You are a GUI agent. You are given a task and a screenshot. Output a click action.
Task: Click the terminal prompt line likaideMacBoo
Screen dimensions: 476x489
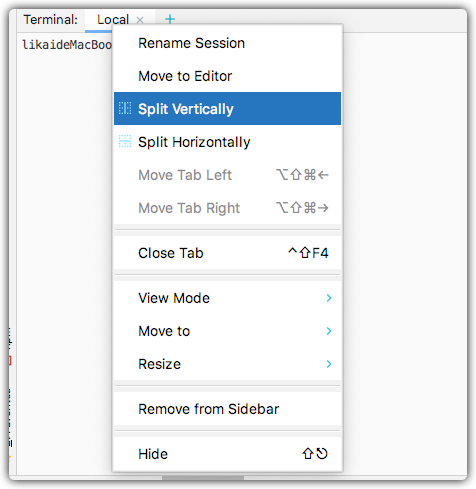point(67,45)
